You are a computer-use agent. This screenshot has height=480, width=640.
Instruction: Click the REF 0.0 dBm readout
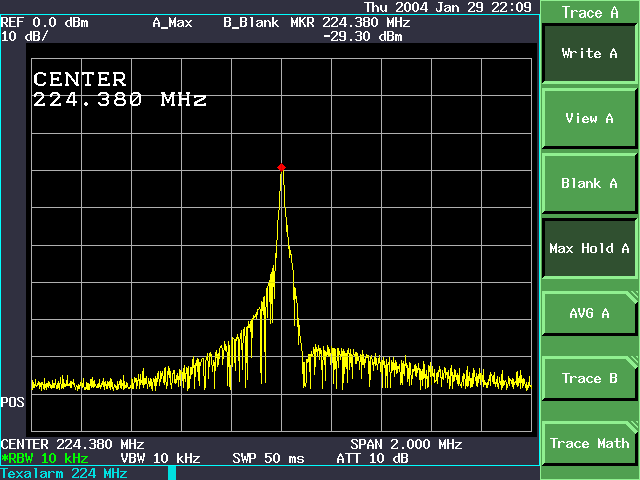click(x=44, y=22)
